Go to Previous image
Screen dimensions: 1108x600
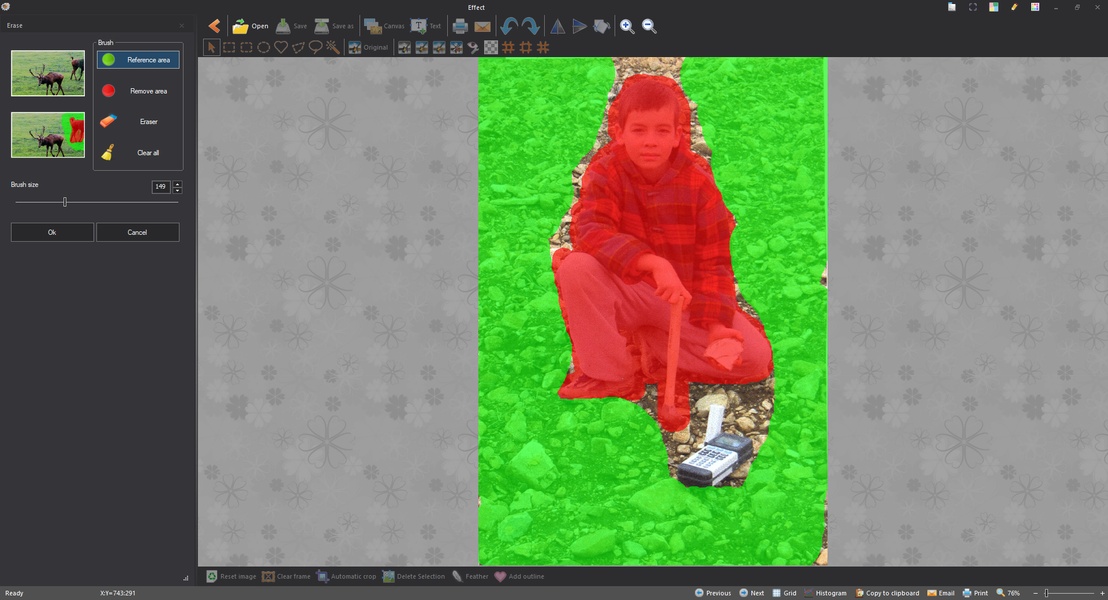(x=712, y=593)
